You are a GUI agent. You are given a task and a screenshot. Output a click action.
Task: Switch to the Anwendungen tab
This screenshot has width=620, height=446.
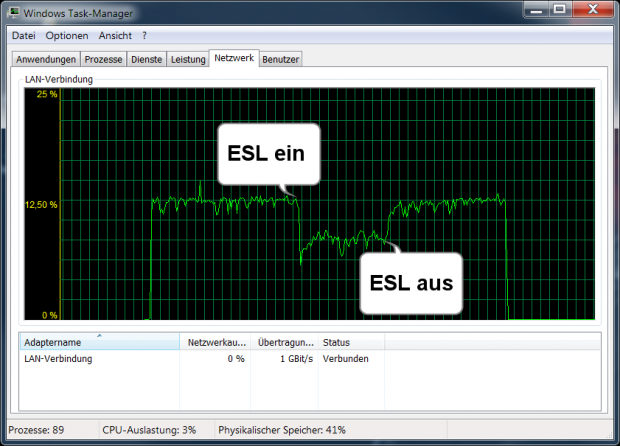tap(46, 59)
